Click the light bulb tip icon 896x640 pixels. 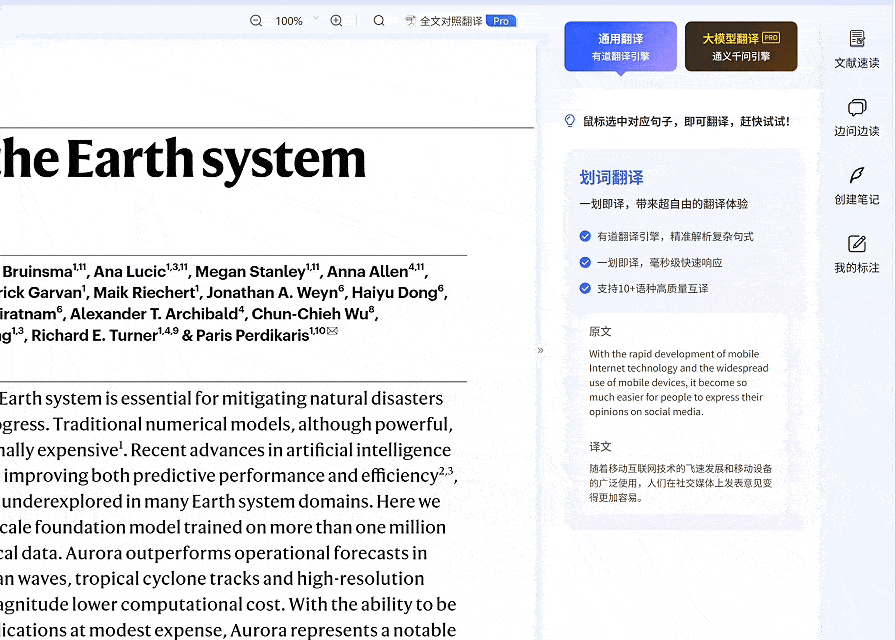pyautogui.click(x=570, y=121)
